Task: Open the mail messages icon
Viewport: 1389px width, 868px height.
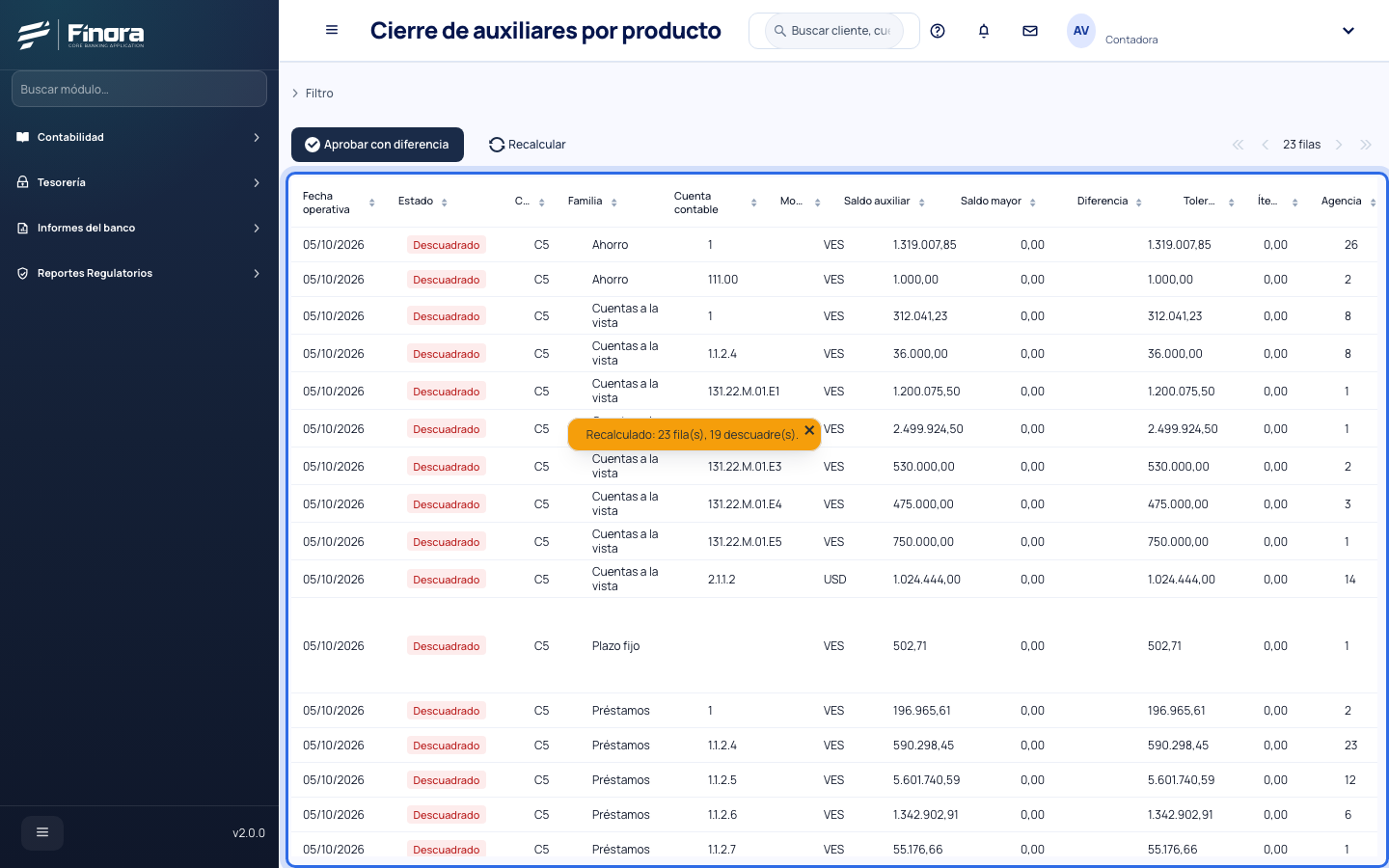Action: (1030, 31)
